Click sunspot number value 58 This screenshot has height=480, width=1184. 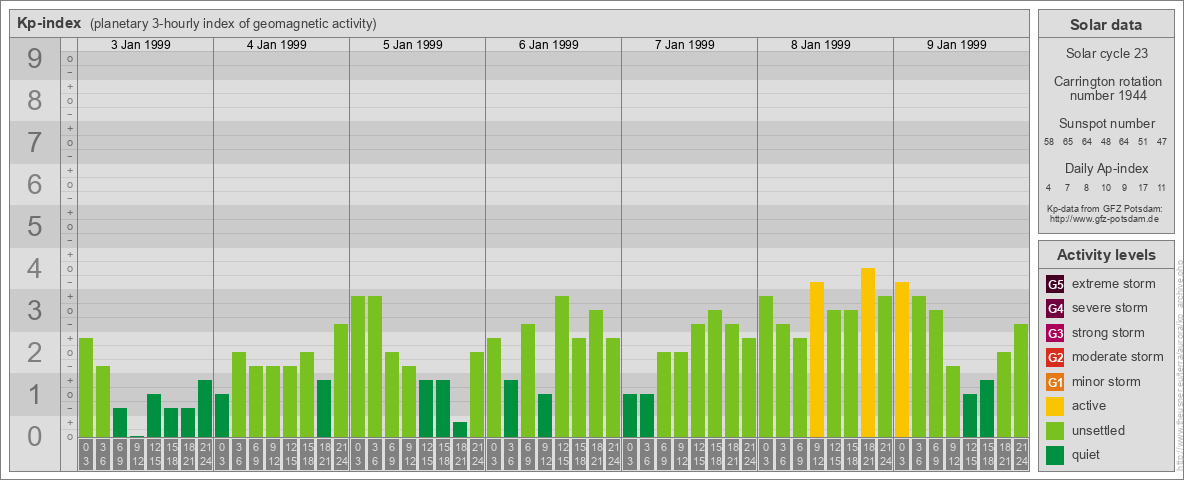pos(1050,142)
